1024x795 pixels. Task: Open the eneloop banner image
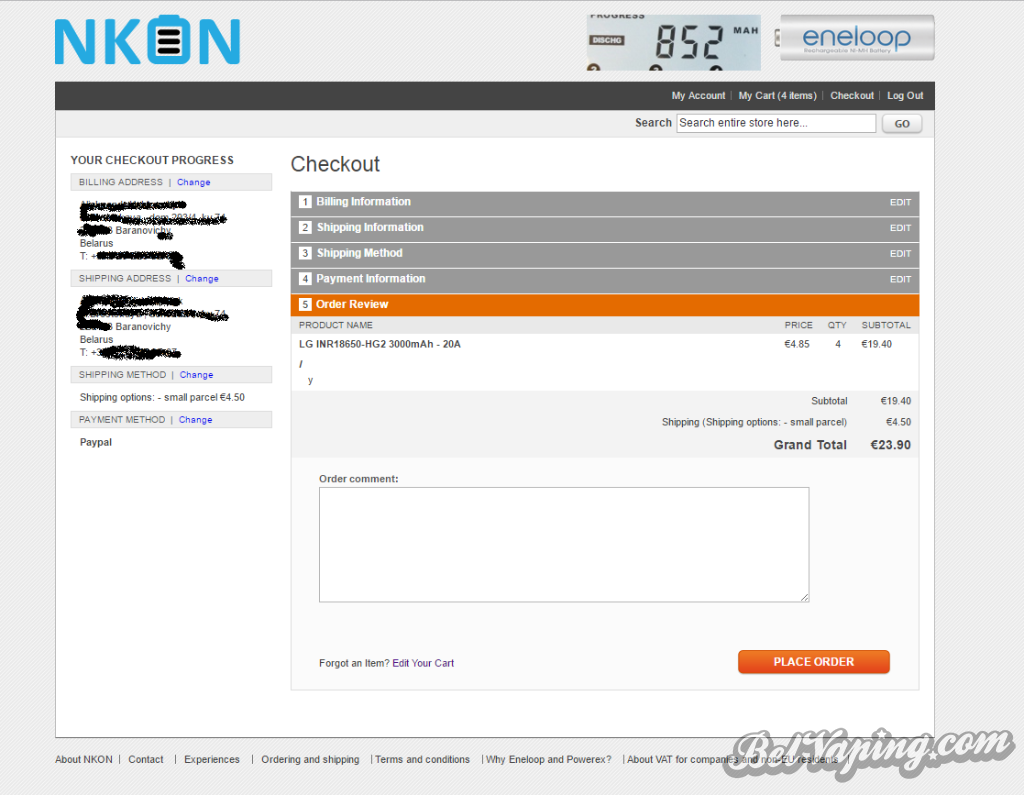click(855, 39)
